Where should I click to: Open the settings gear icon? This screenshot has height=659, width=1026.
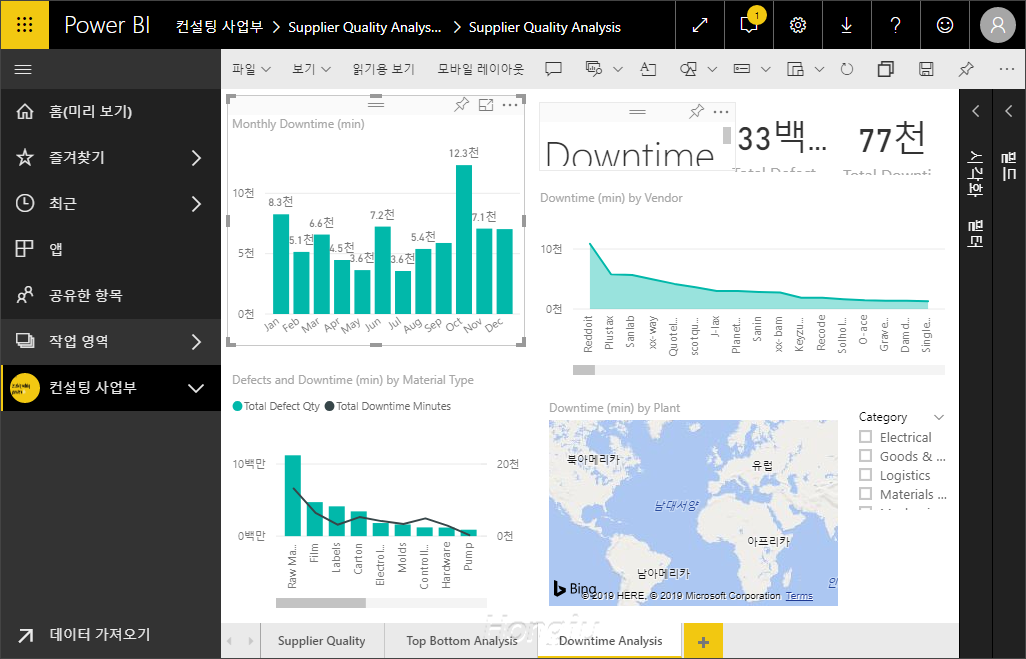pos(798,25)
